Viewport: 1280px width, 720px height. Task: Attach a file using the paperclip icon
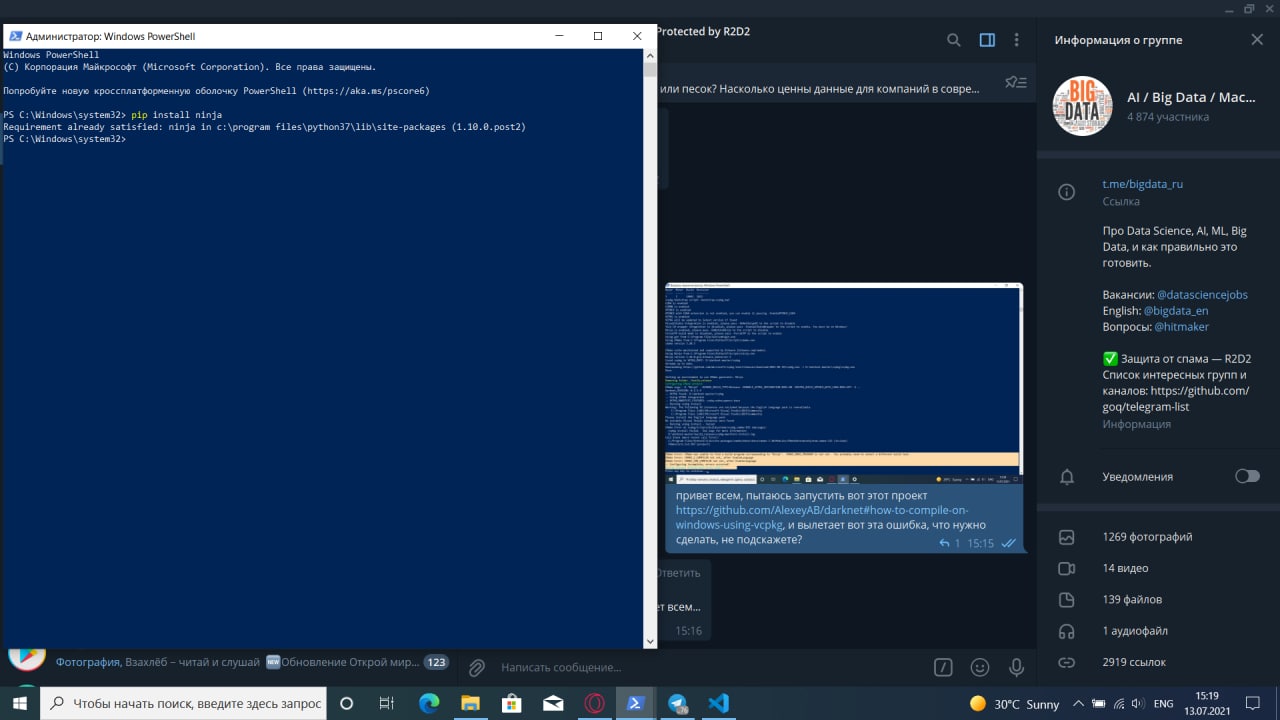click(477, 667)
